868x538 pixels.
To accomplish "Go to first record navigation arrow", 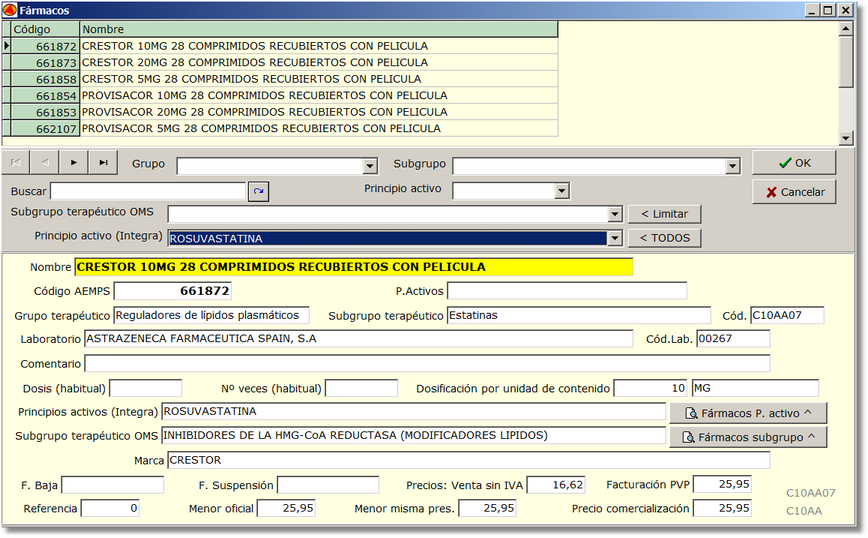I will pos(16,163).
